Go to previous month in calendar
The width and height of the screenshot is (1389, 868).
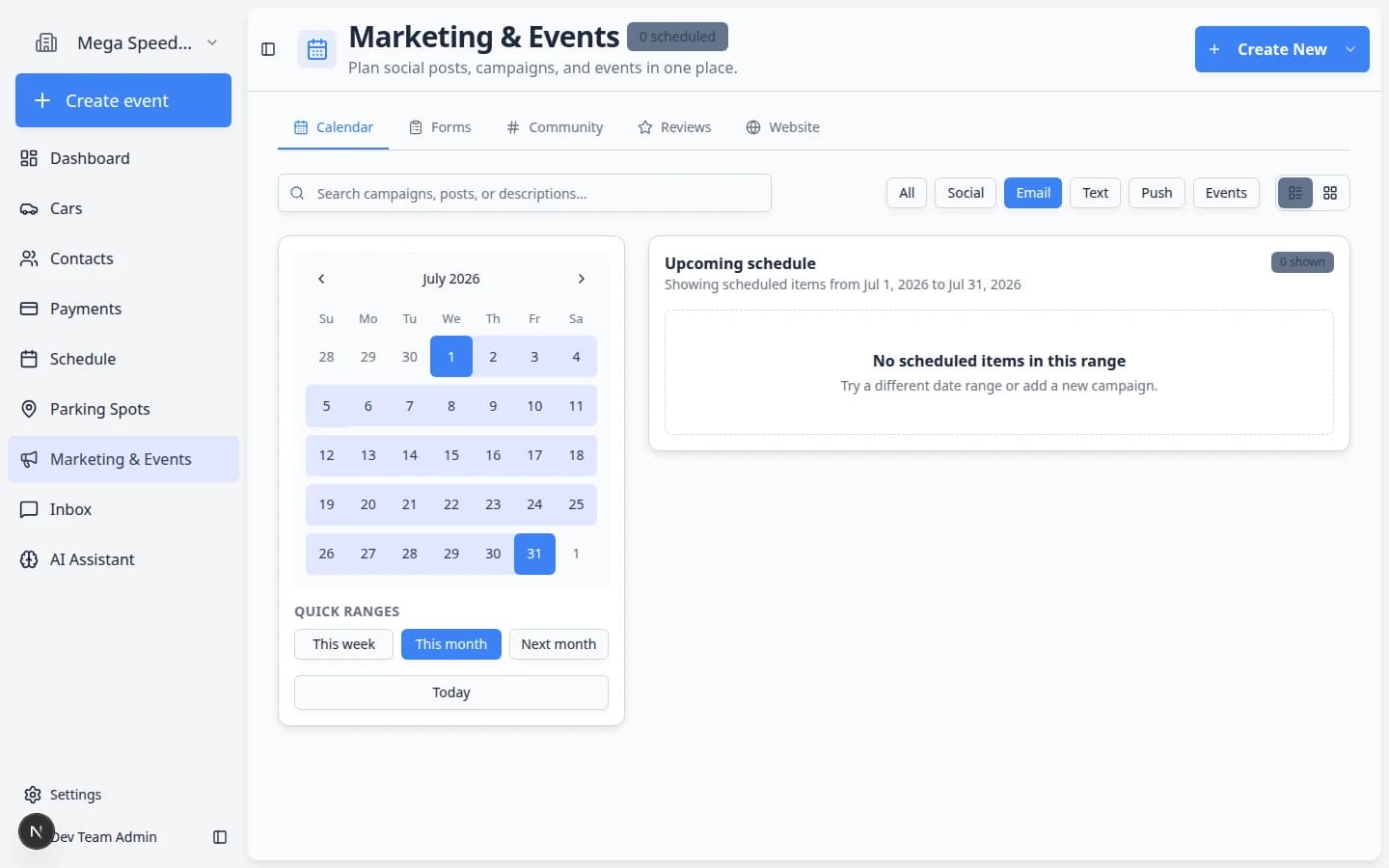point(321,279)
